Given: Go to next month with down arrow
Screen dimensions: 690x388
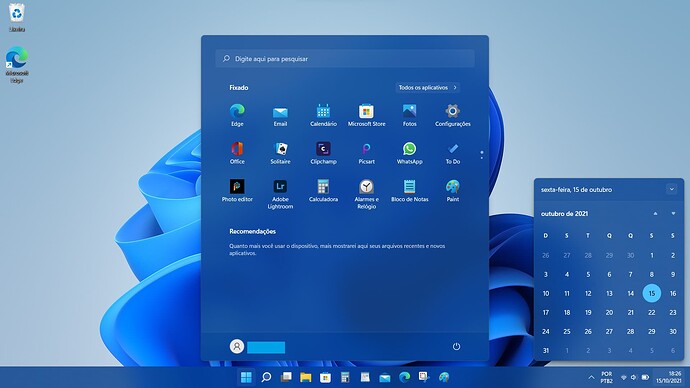Looking at the screenshot, I should tap(673, 214).
